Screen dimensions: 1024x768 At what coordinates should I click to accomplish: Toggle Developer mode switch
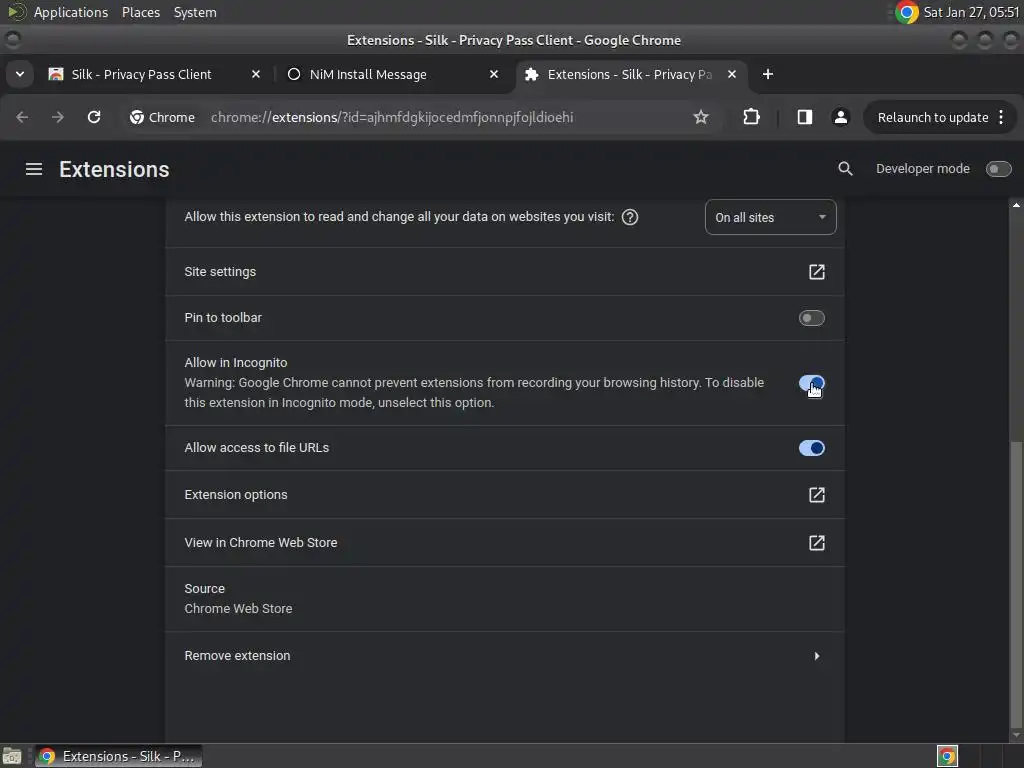[x=998, y=169]
